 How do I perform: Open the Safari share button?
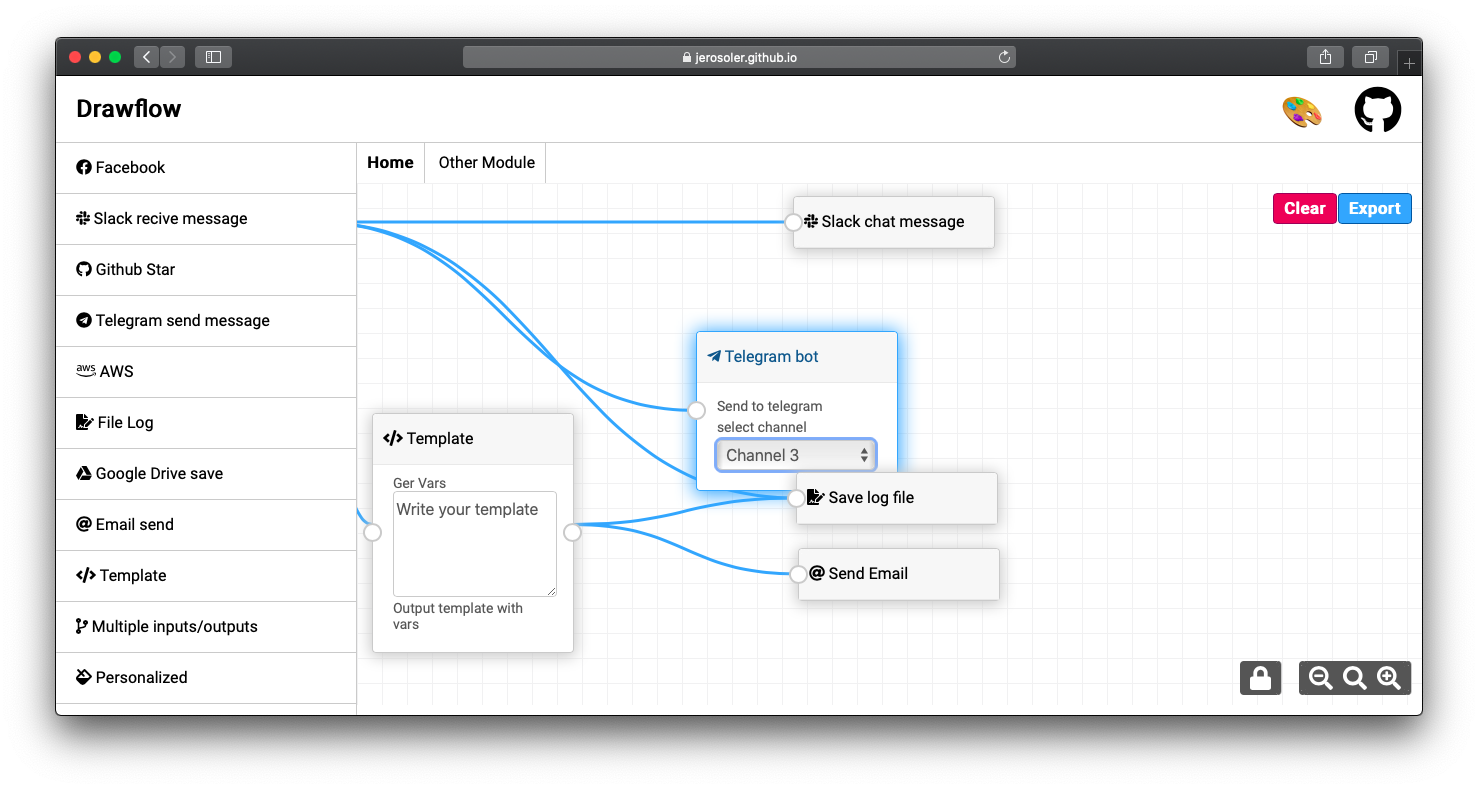point(1325,57)
